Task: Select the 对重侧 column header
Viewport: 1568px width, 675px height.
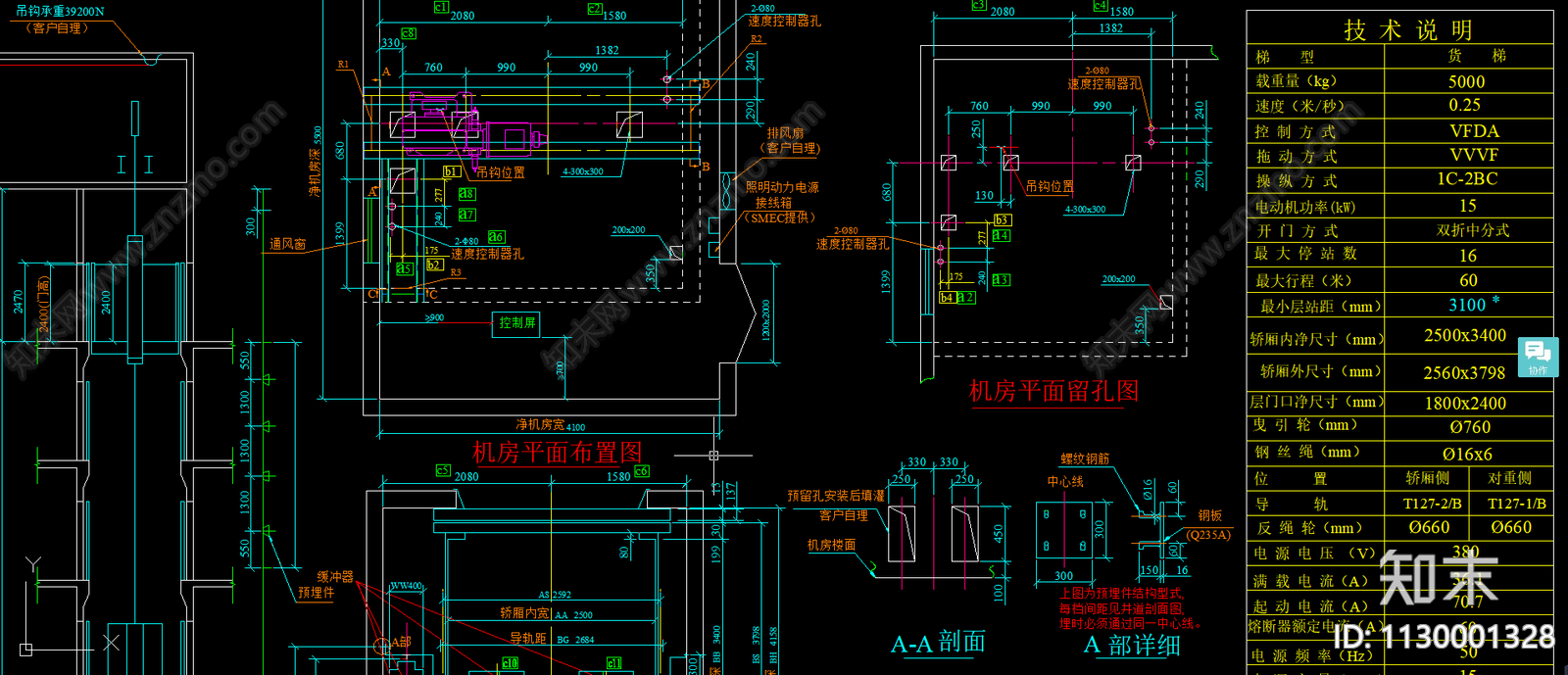Action: tap(1509, 478)
